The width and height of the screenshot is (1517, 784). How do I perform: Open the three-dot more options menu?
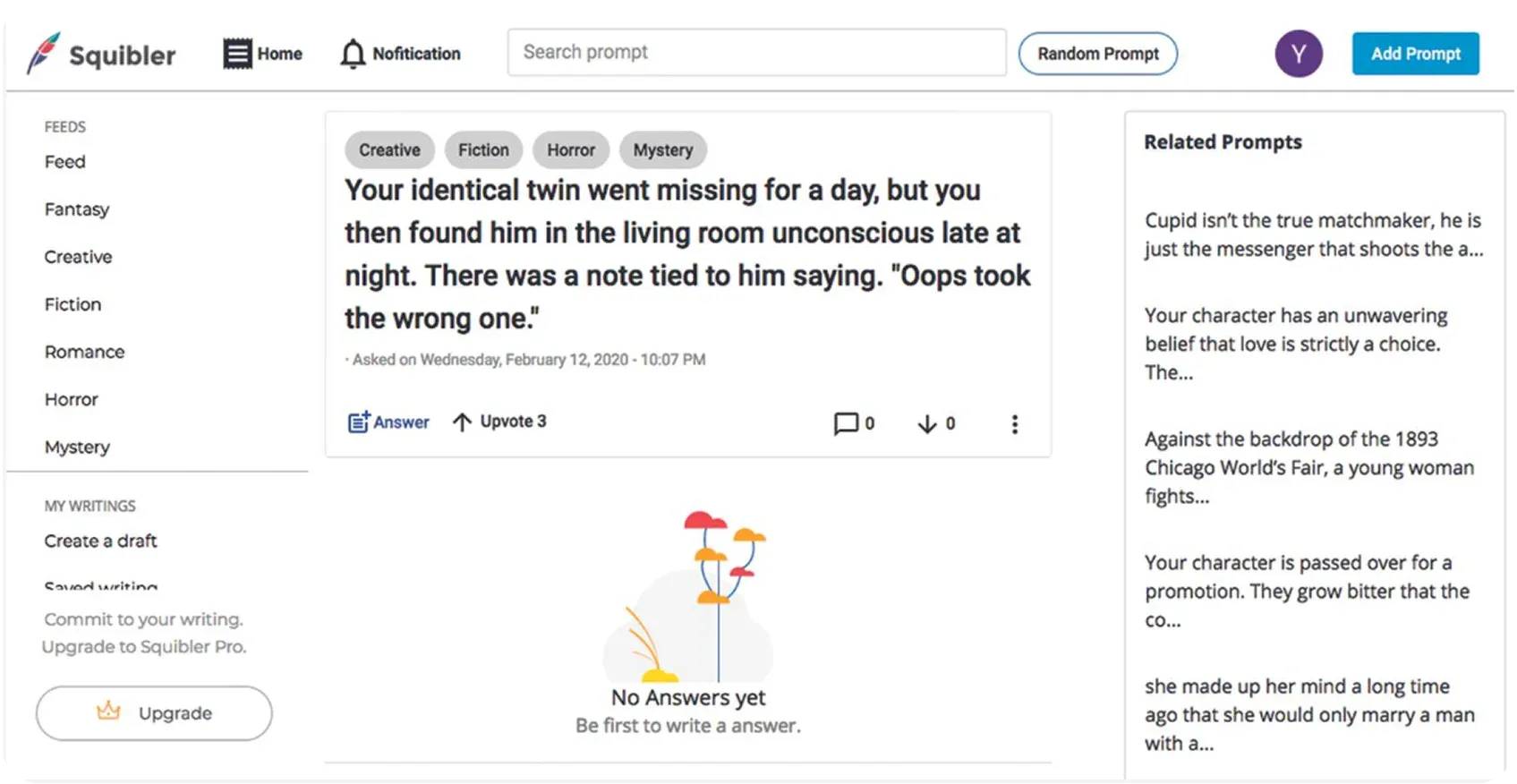point(1014,424)
